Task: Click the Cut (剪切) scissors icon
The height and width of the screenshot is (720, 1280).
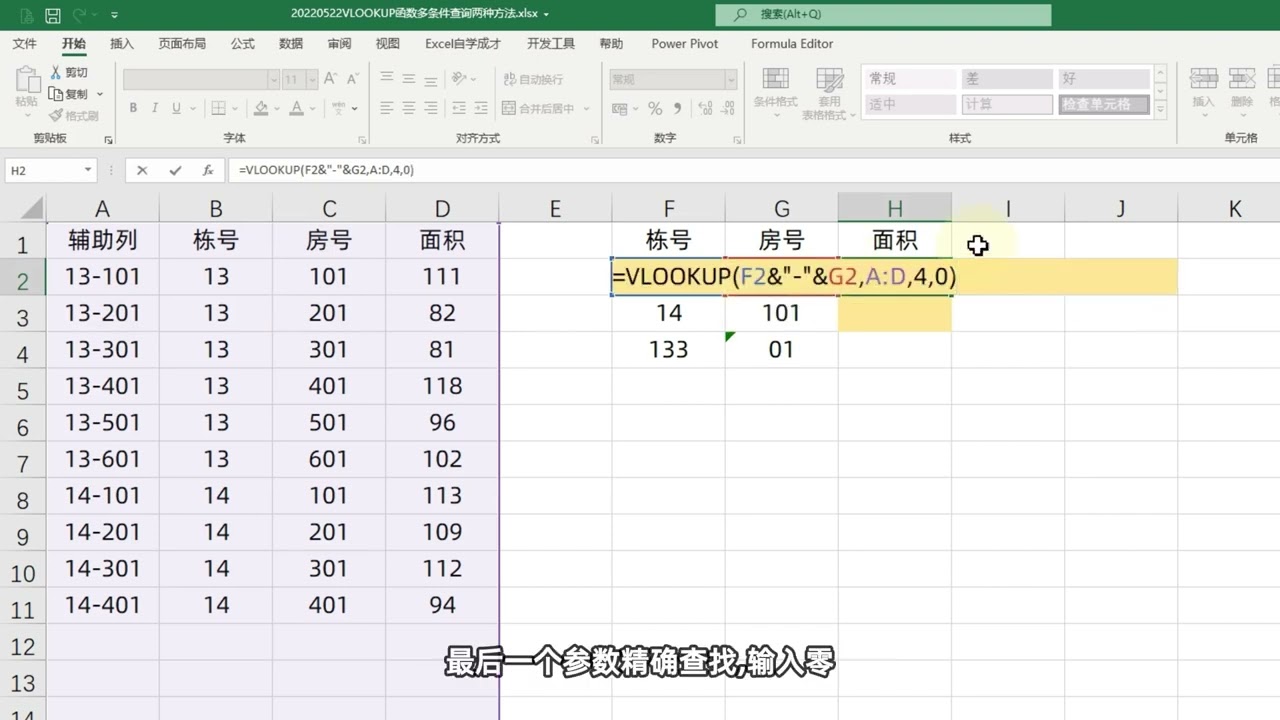Action: 57,72
